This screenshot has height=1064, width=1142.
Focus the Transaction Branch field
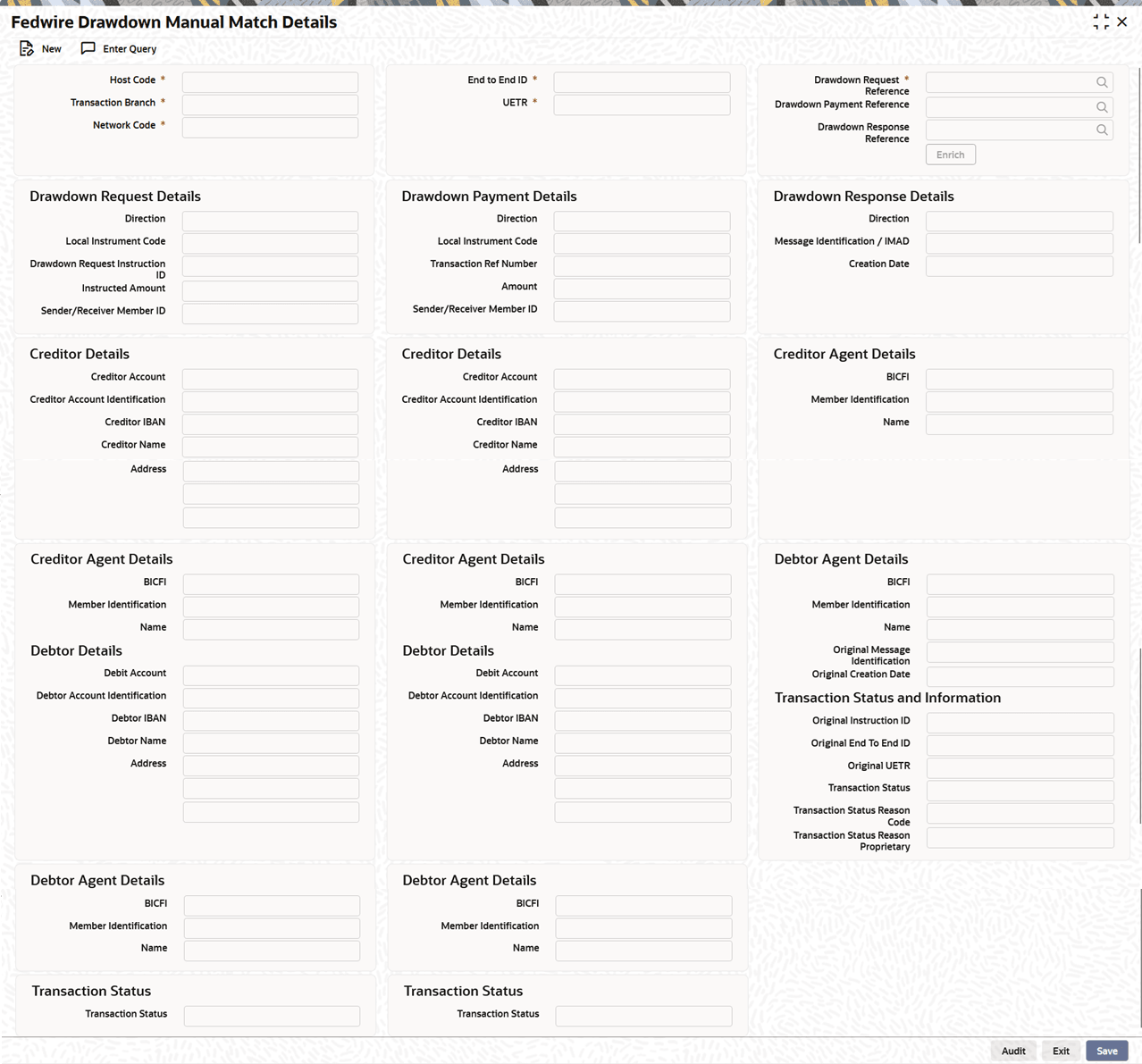pyautogui.click(x=270, y=105)
